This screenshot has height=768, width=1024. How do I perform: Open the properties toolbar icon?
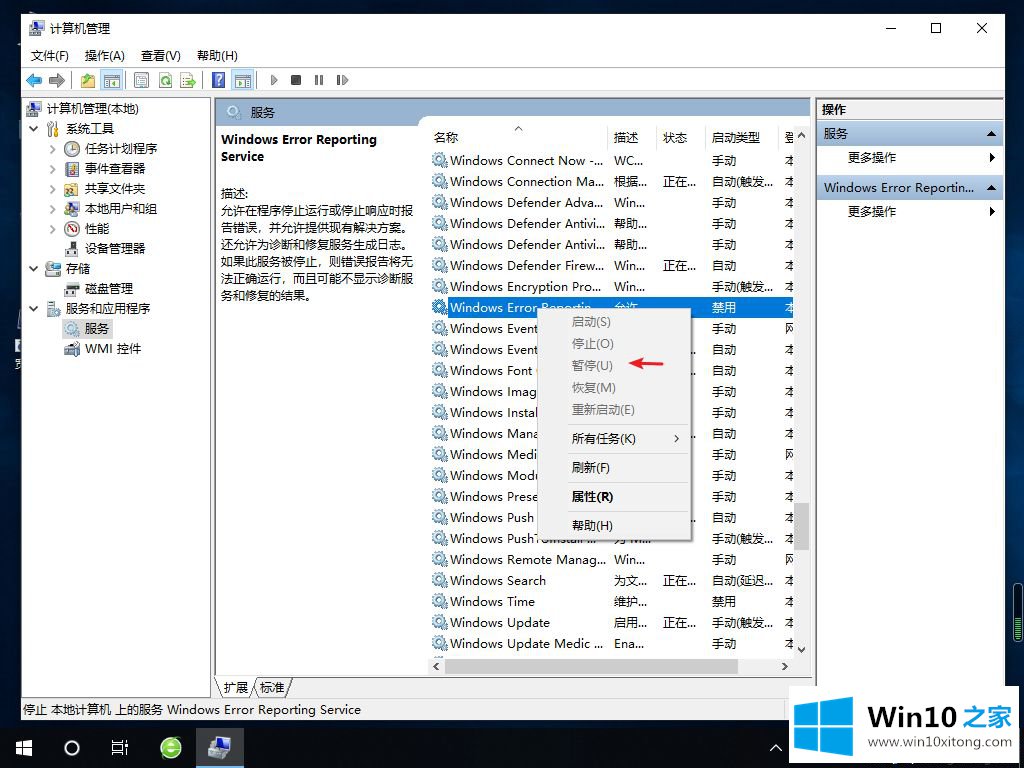[141, 80]
